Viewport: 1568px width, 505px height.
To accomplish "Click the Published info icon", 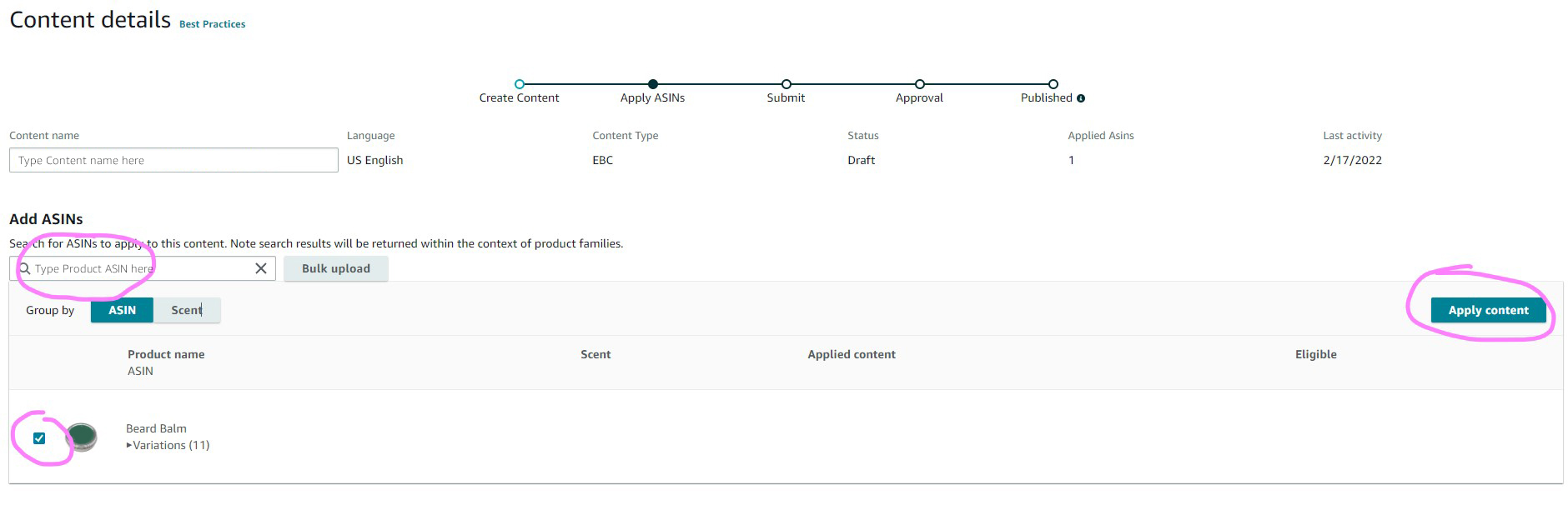I will pyautogui.click(x=1081, y=98).
